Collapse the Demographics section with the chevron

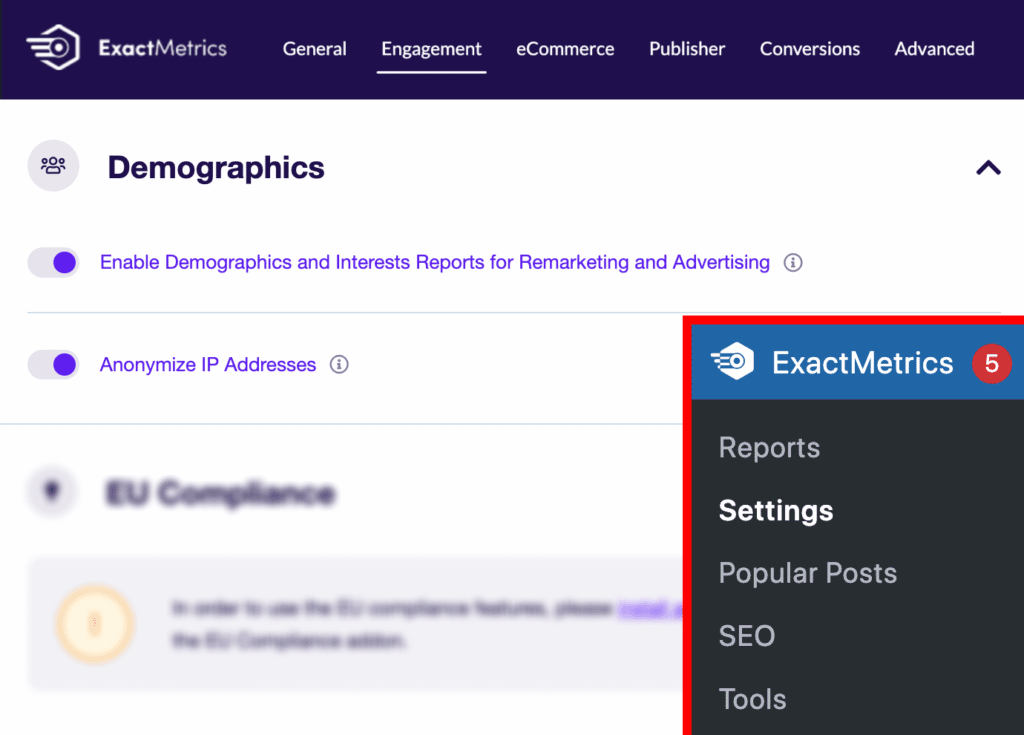[x=988, y=167]
